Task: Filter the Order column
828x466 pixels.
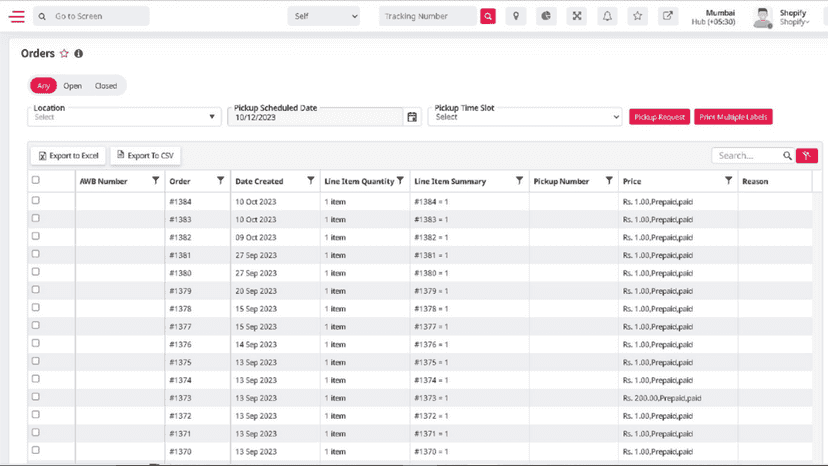Action: click(220, 181)
